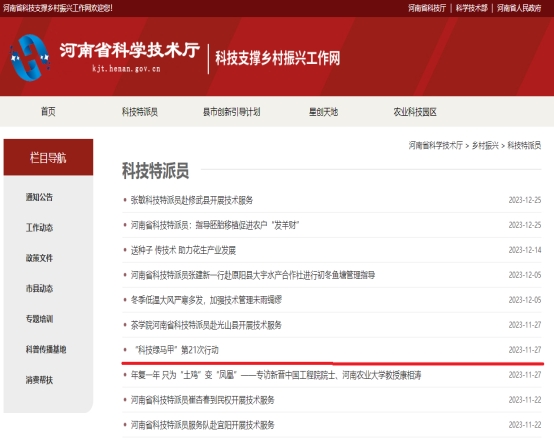Click 河南省科学技术厅 breadcrumb link
The image size is (554, 441).
(435, 145)
